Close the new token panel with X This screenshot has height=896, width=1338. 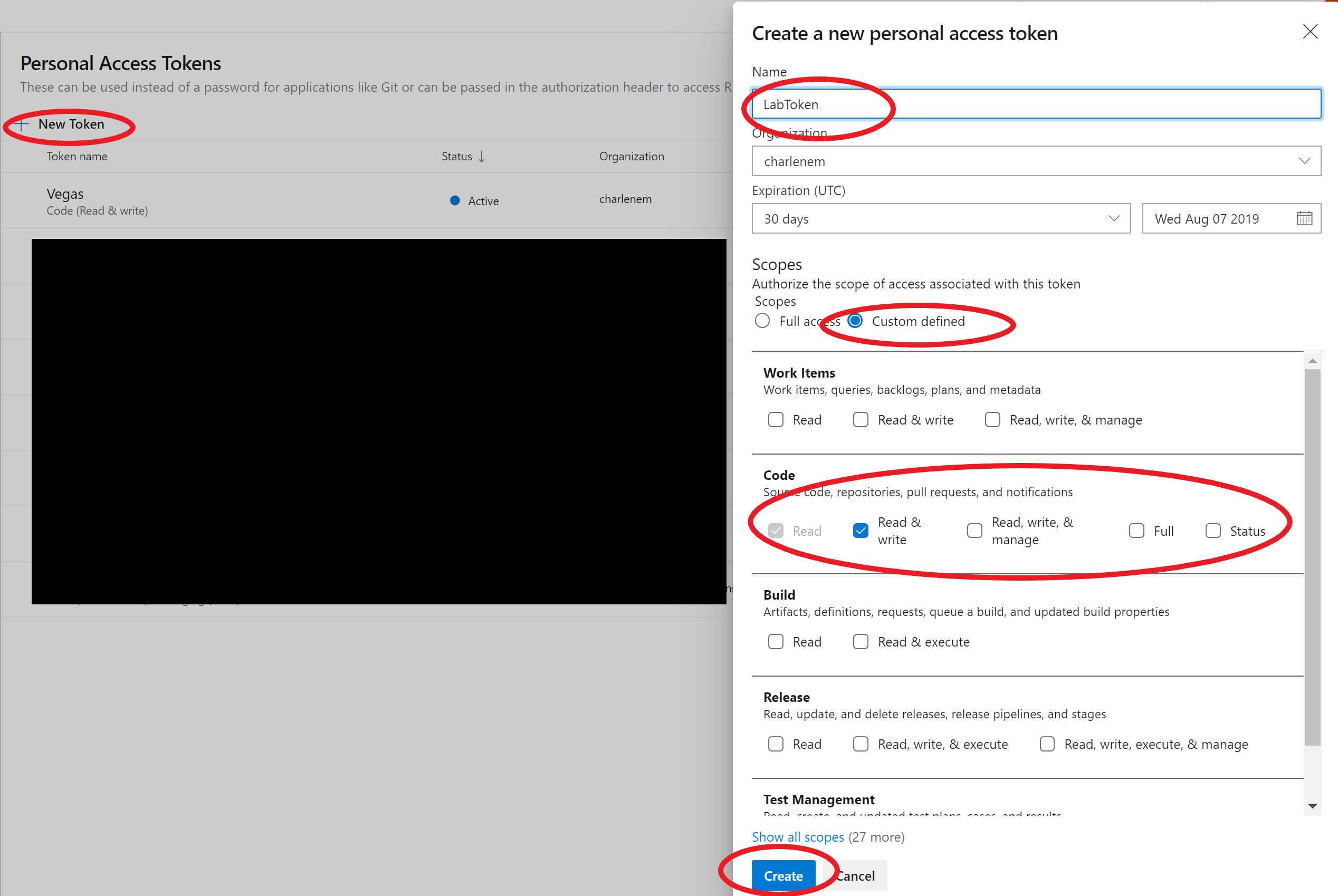click(x=1310, y=32)
